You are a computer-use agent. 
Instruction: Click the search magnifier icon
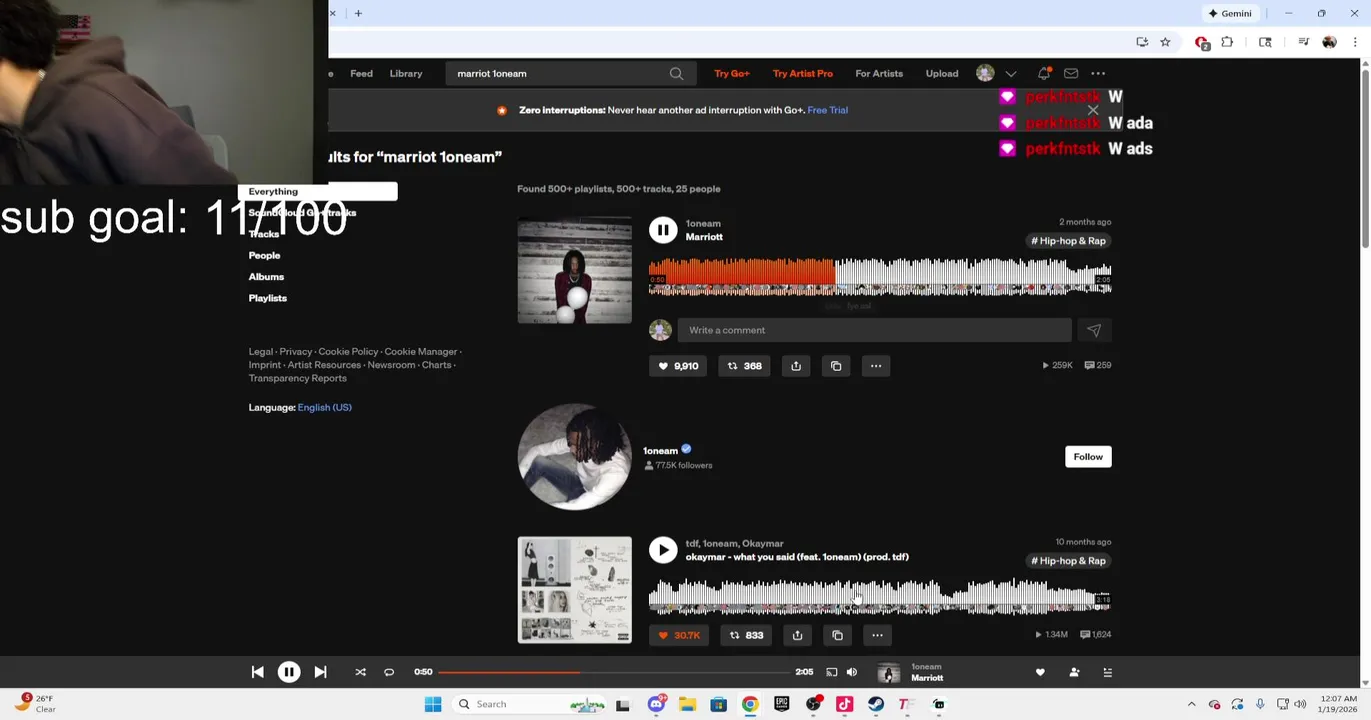(676, 73)
